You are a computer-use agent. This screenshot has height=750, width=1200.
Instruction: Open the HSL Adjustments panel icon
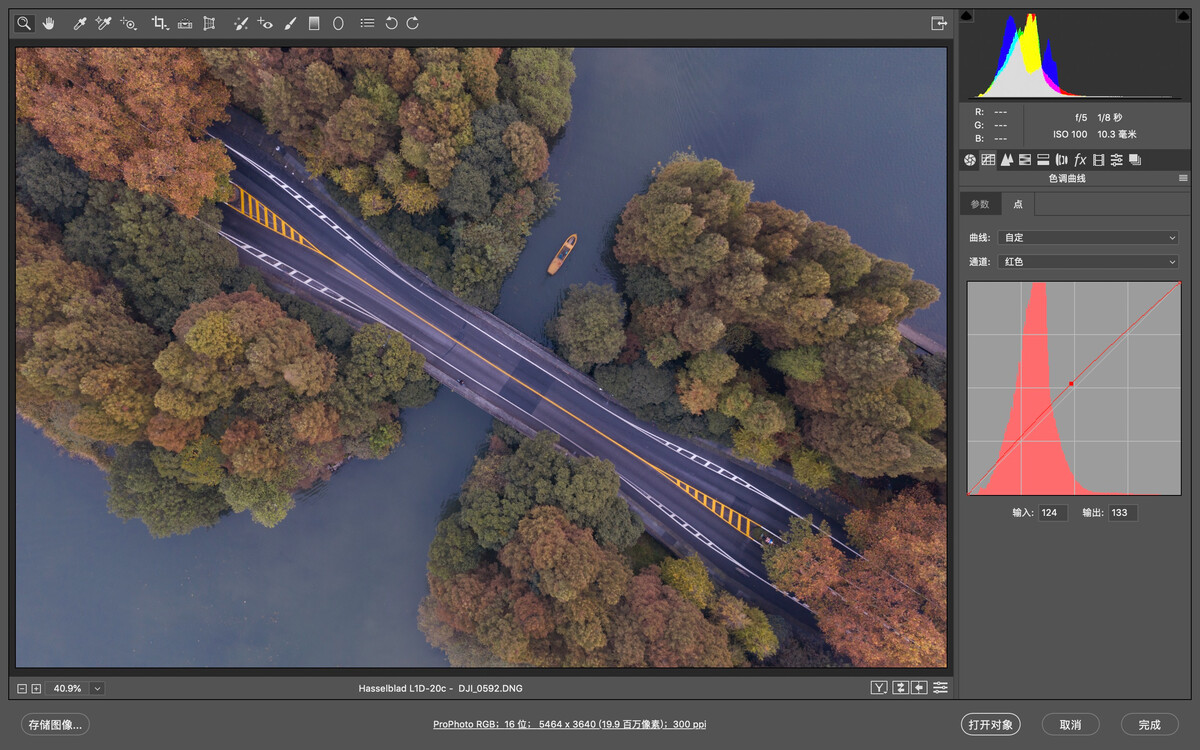point(1025,160)
